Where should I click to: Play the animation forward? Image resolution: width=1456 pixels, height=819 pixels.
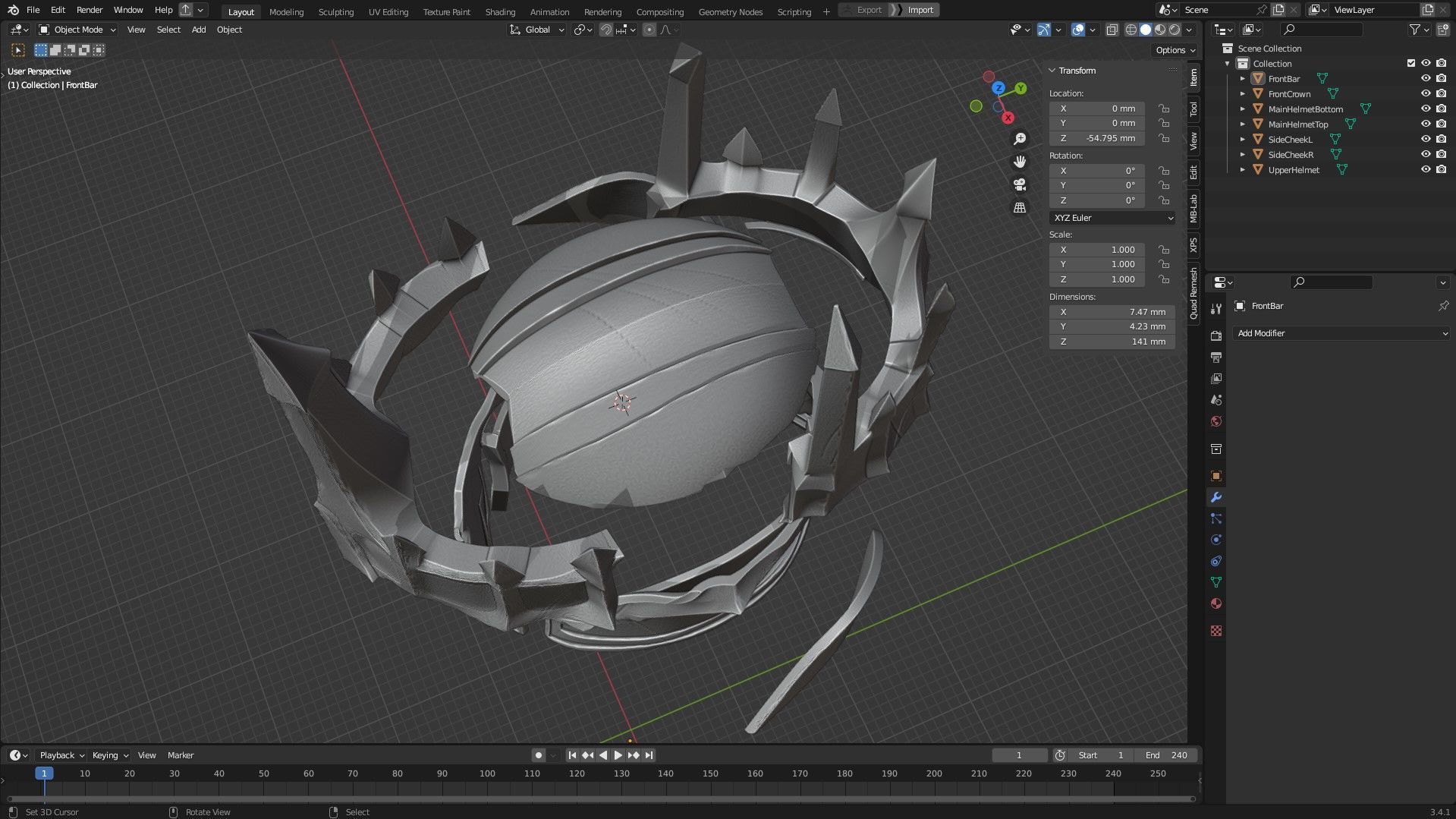(x=618, y=755)
